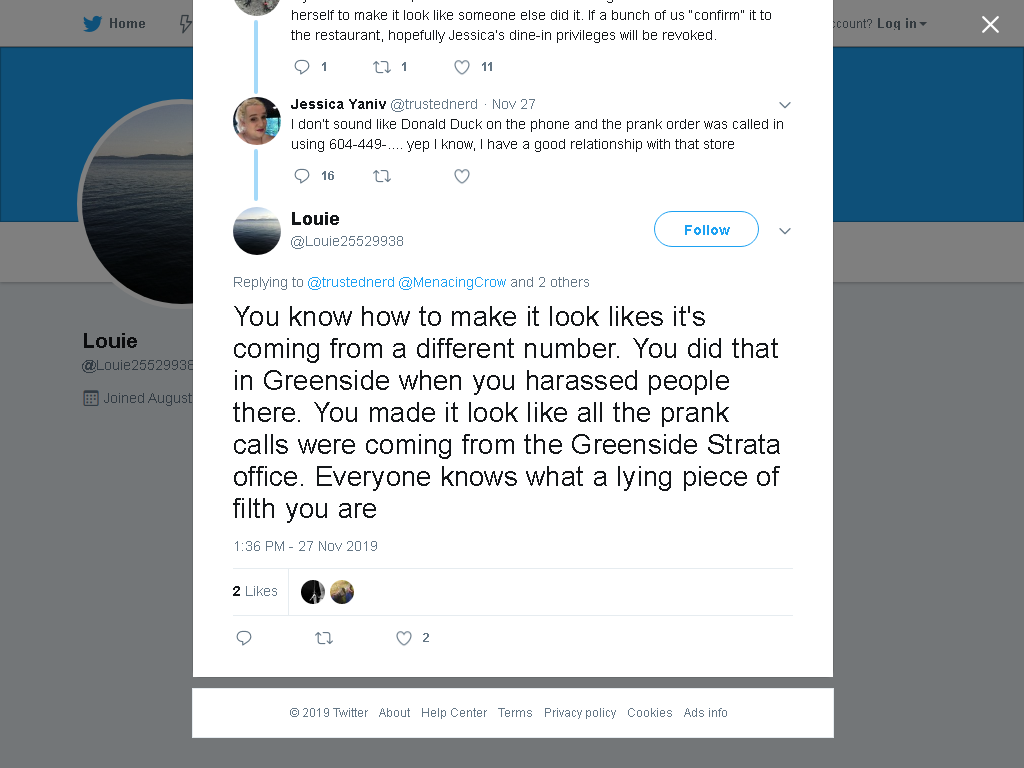Retweet Jessica Yaniv's tweet
1024x768 pixels.
[382, 176]
